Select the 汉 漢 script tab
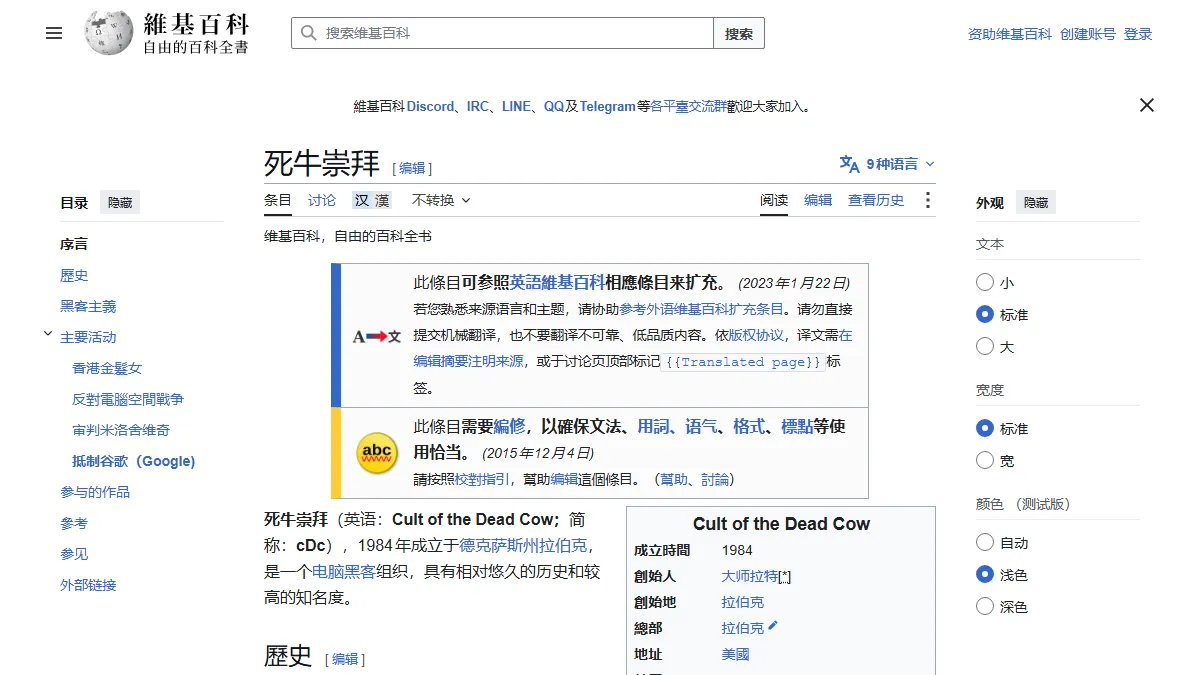The height and width of the screenshot is (675, 1200). coord(371,200)
